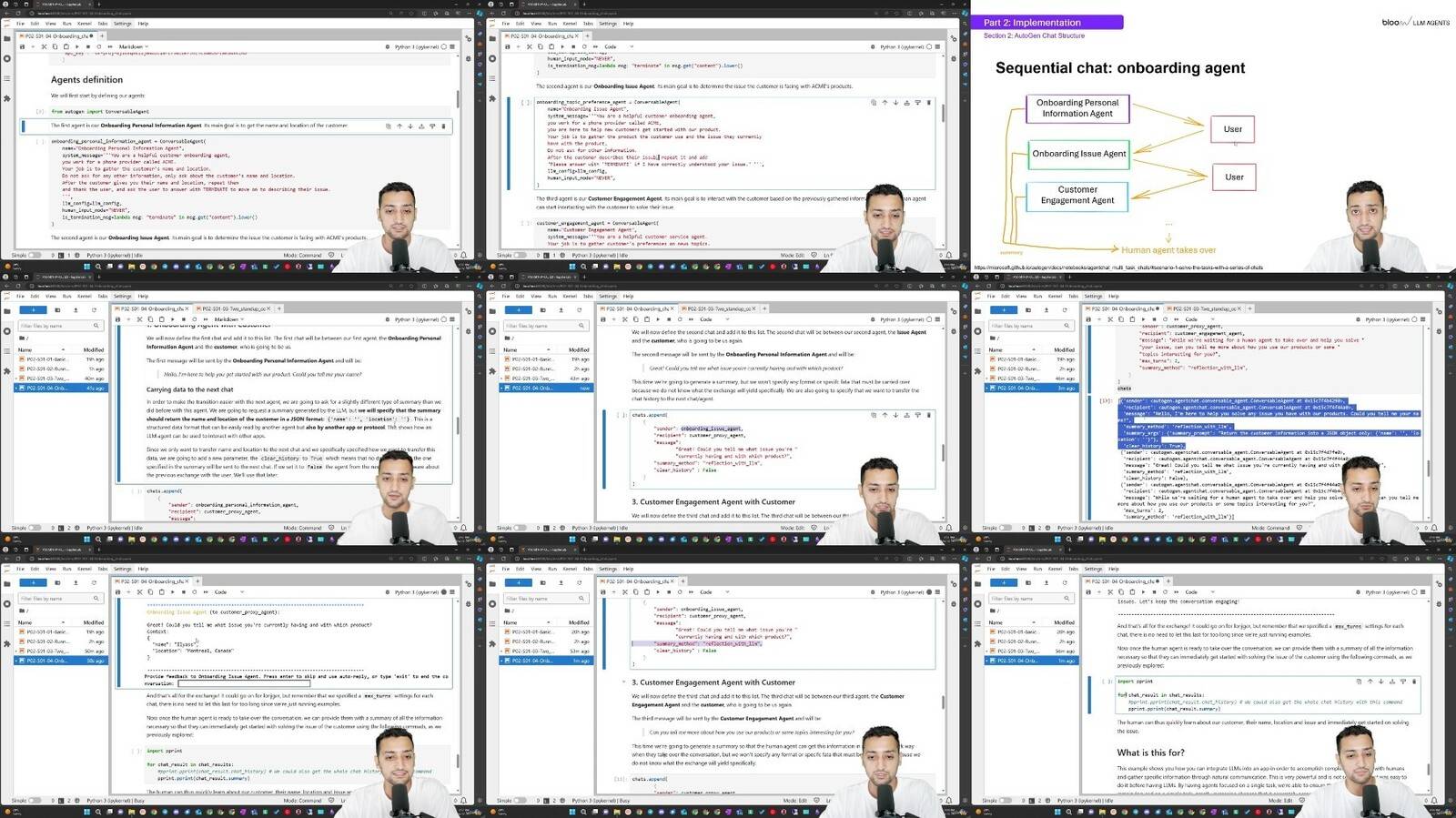This screenshot has height=818, width=1456.
Task: Run selected cell in the Agents definition frame
Action: pos(77,46)
